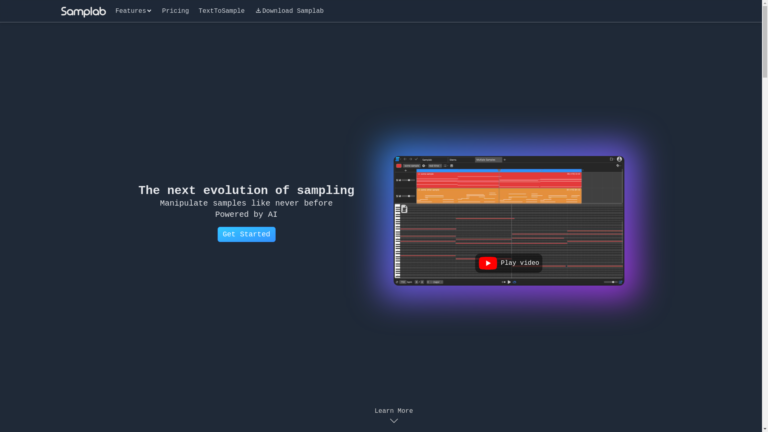Click the YouTube play icon on the video
Image resolution: width=768 pixels, height=432 pixels.
488,263
